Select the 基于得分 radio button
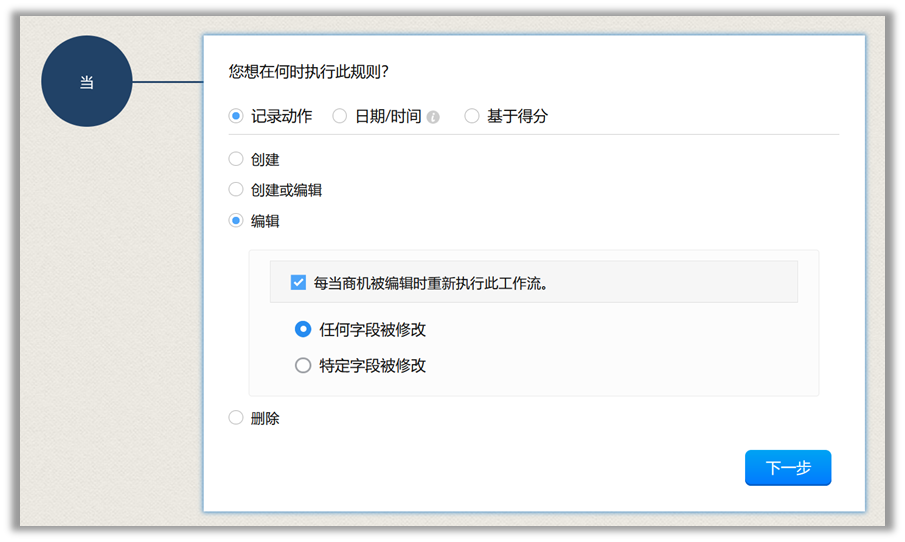 (x=472, y=116)
